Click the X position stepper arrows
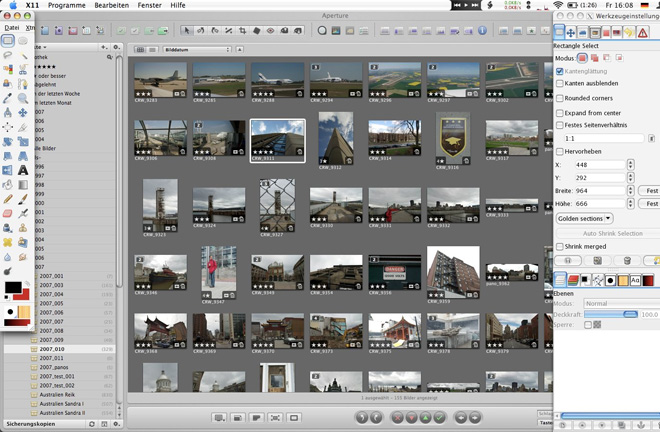660x432 pixels. click(631, 165)
